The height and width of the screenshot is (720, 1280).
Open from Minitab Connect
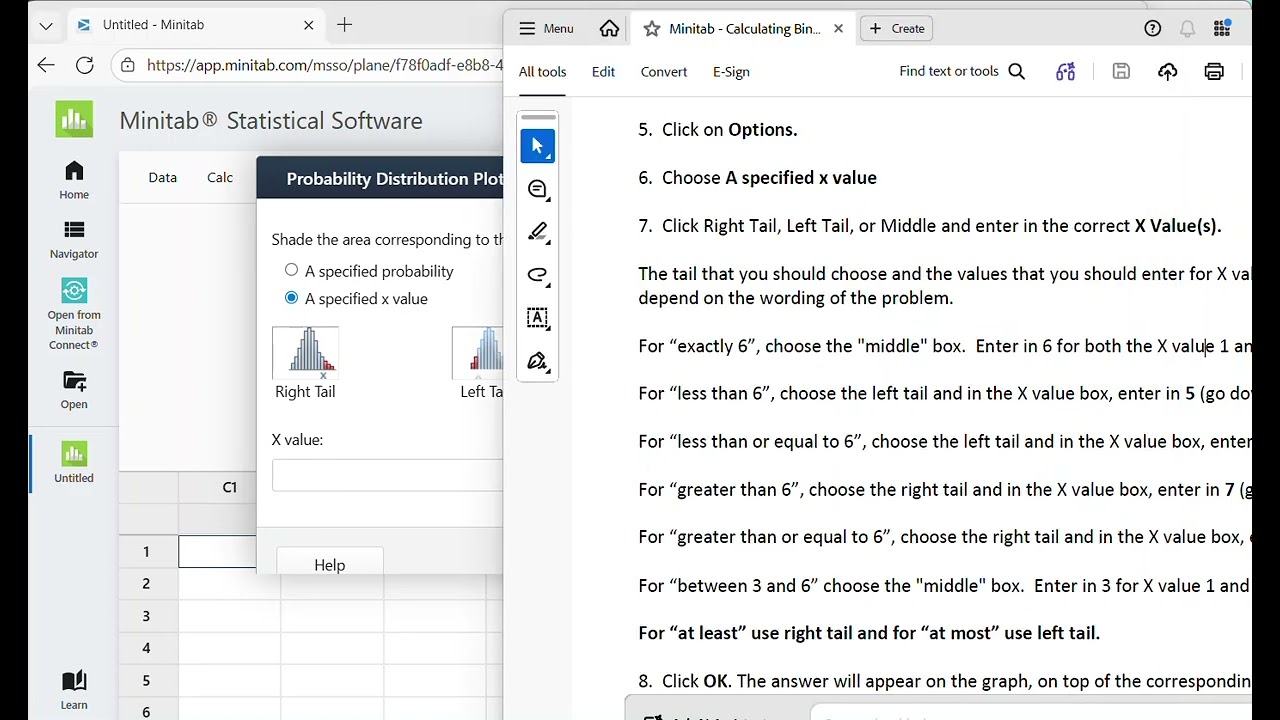click(74, 314)
